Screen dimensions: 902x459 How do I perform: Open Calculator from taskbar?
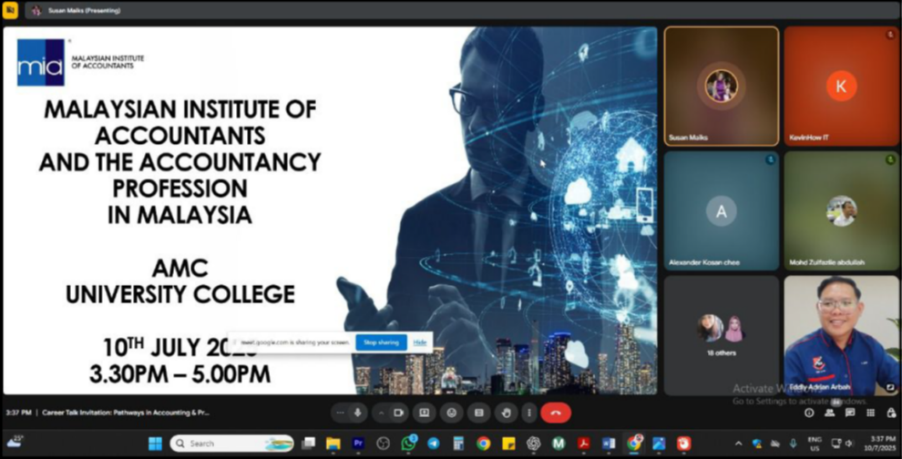point(458,443)
